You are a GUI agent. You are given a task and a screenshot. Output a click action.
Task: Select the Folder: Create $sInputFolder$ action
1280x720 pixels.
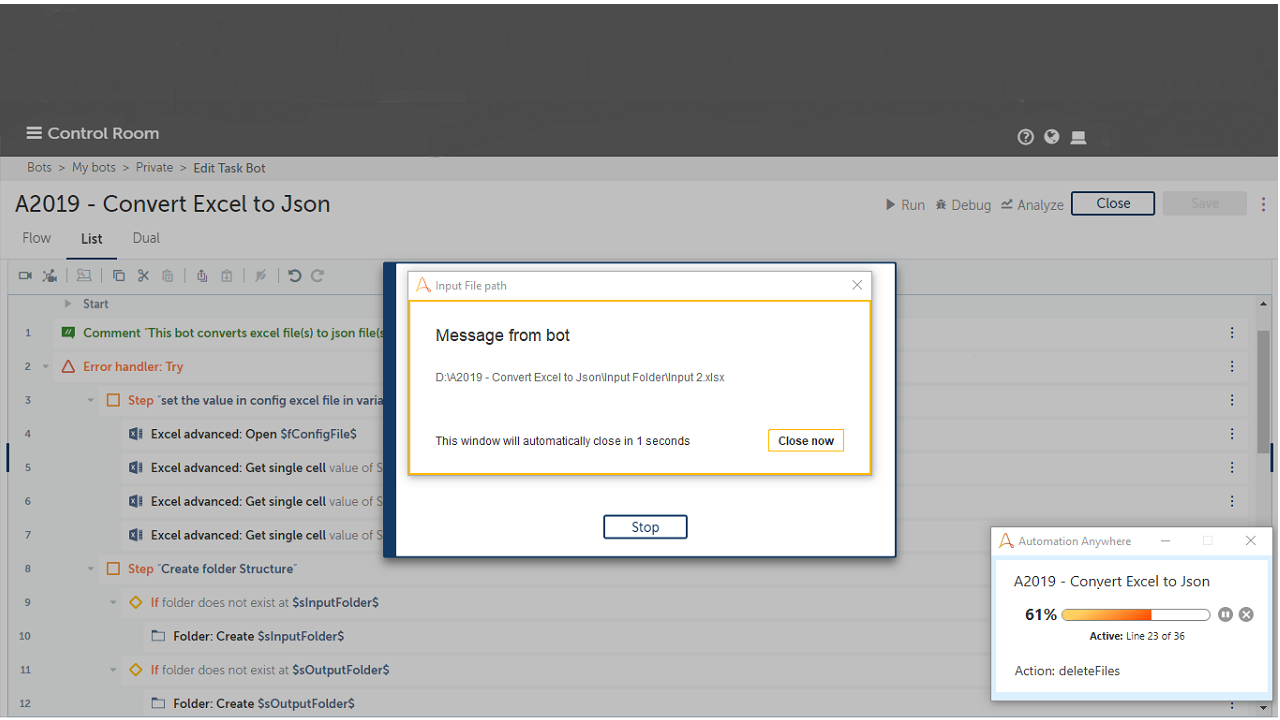click(258, 636)
